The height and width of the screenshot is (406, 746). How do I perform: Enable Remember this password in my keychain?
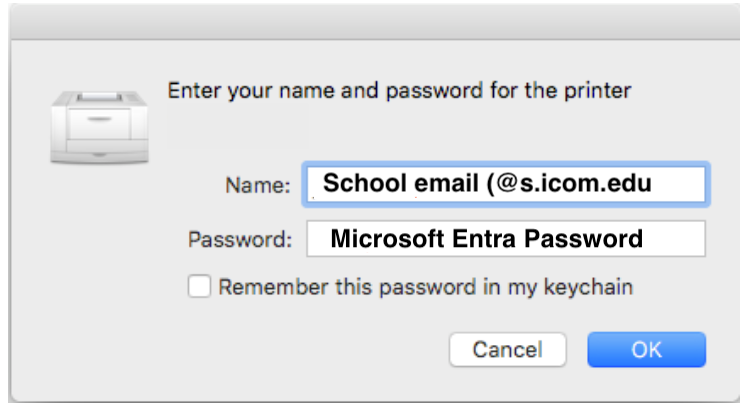click(x=200, y=287)
